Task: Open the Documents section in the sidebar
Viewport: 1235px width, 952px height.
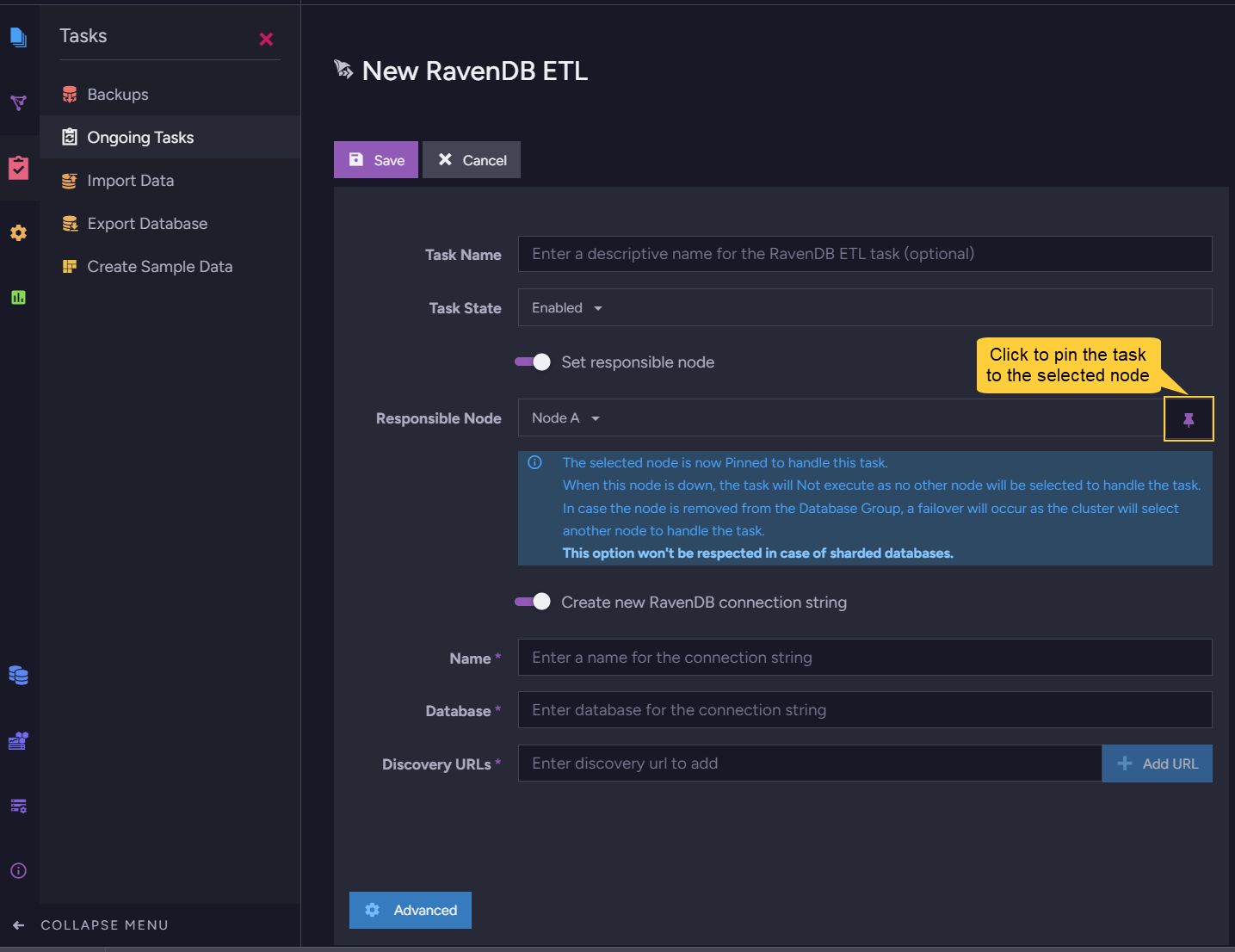Action: click(x=18, y=37)
